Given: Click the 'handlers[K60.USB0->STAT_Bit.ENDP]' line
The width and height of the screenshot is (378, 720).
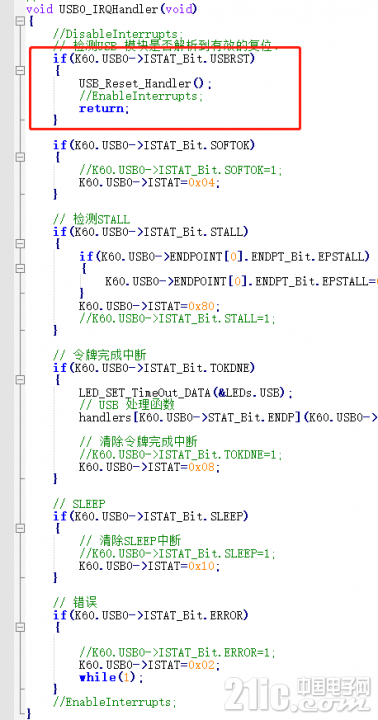Looking at the screenshot, I should [228, 417].
